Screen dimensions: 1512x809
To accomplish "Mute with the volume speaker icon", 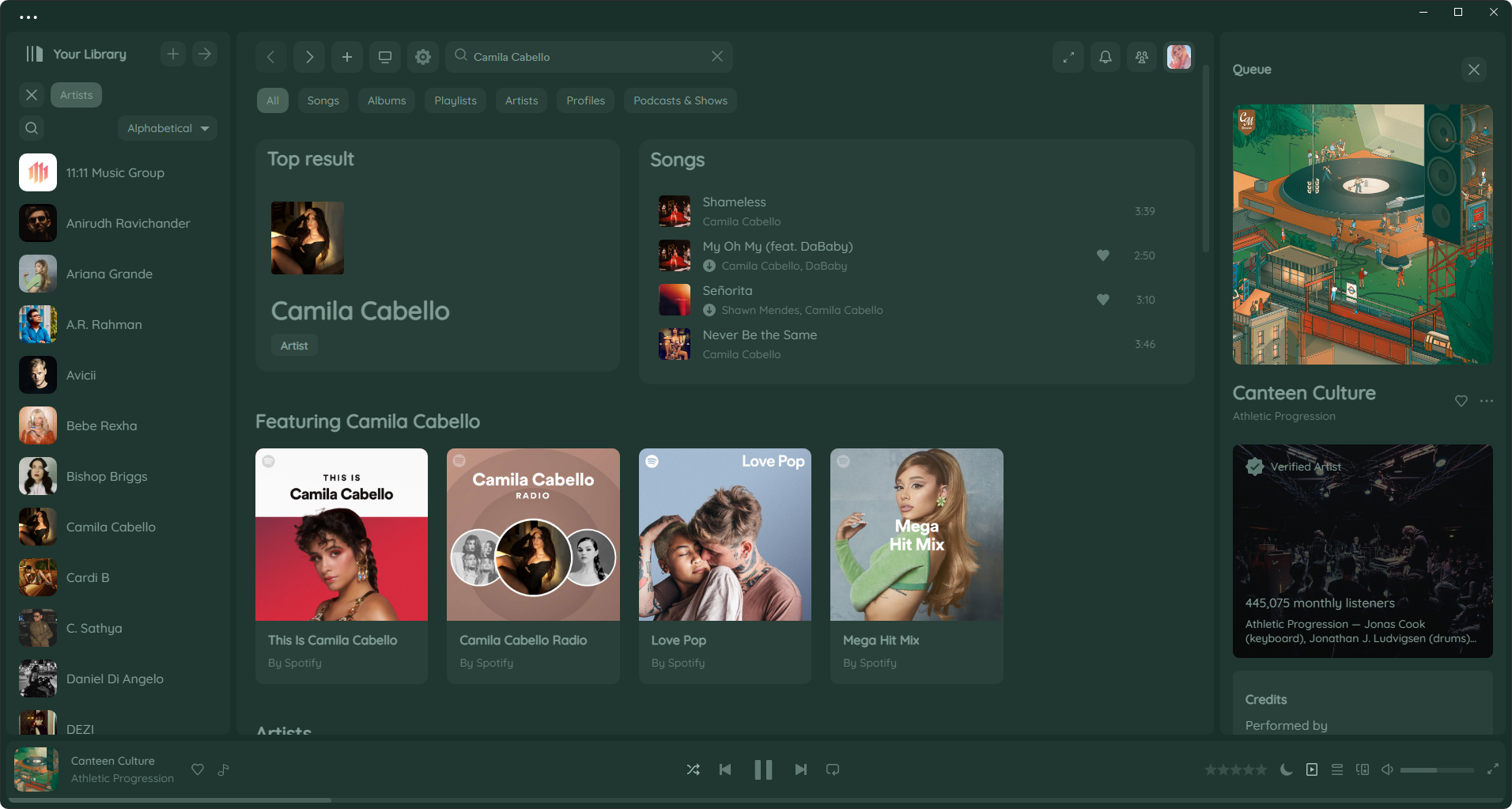I will 1387,769.
